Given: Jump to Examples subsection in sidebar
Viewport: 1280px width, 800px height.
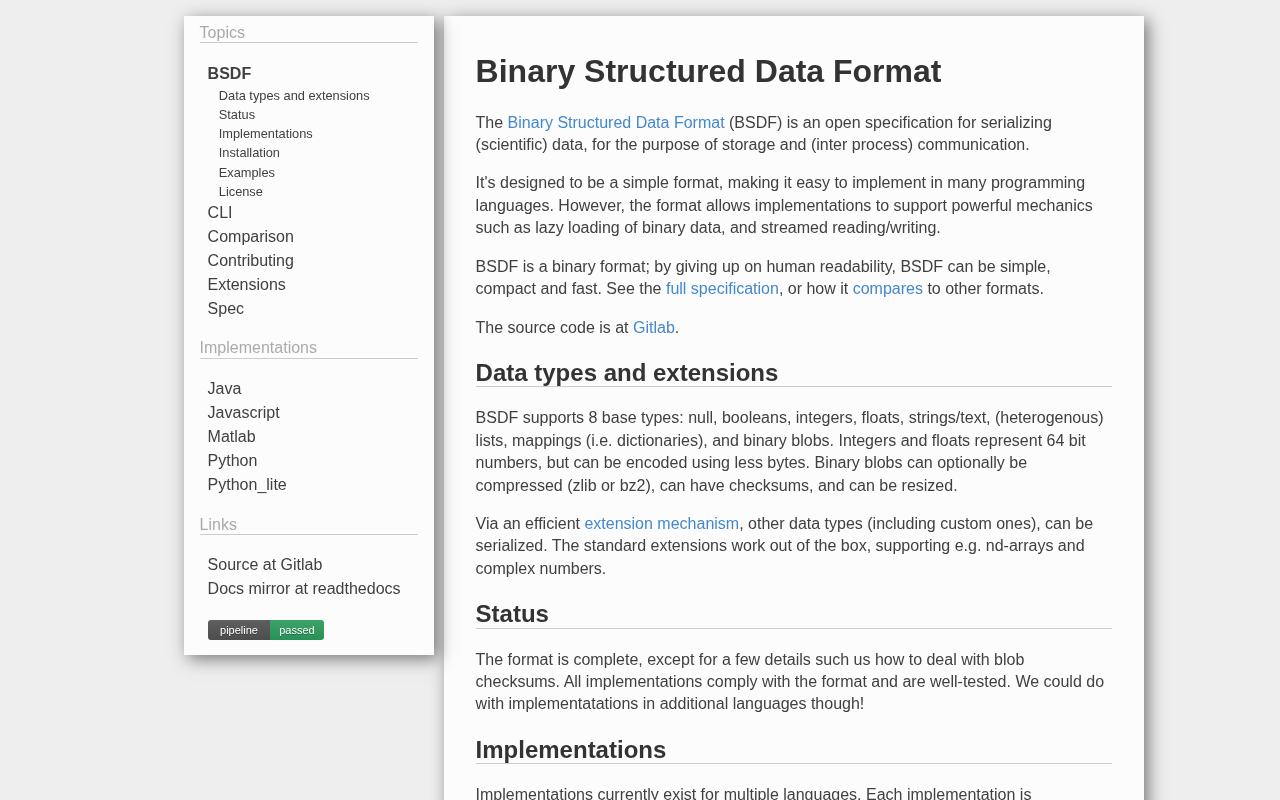Looking at the screenshot, I should click(x=246, y=173).
